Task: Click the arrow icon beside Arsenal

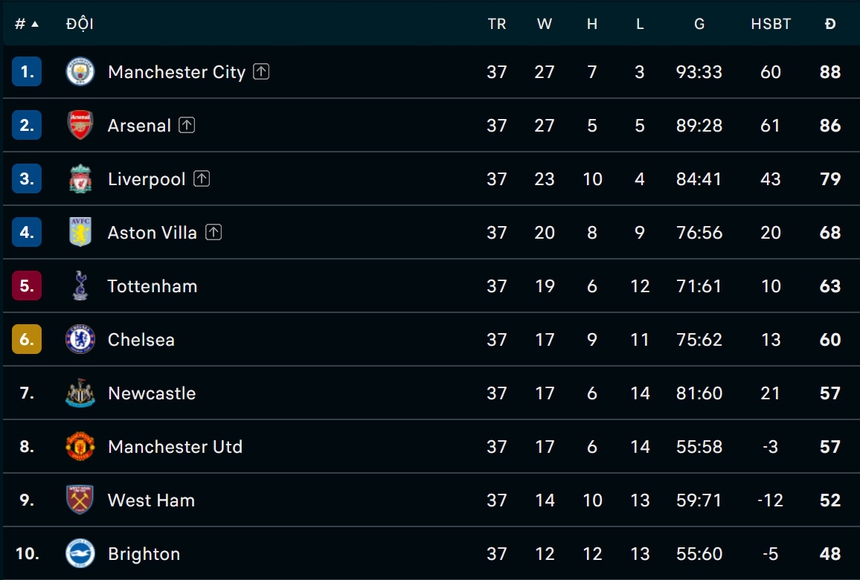Action: (187, 125)
